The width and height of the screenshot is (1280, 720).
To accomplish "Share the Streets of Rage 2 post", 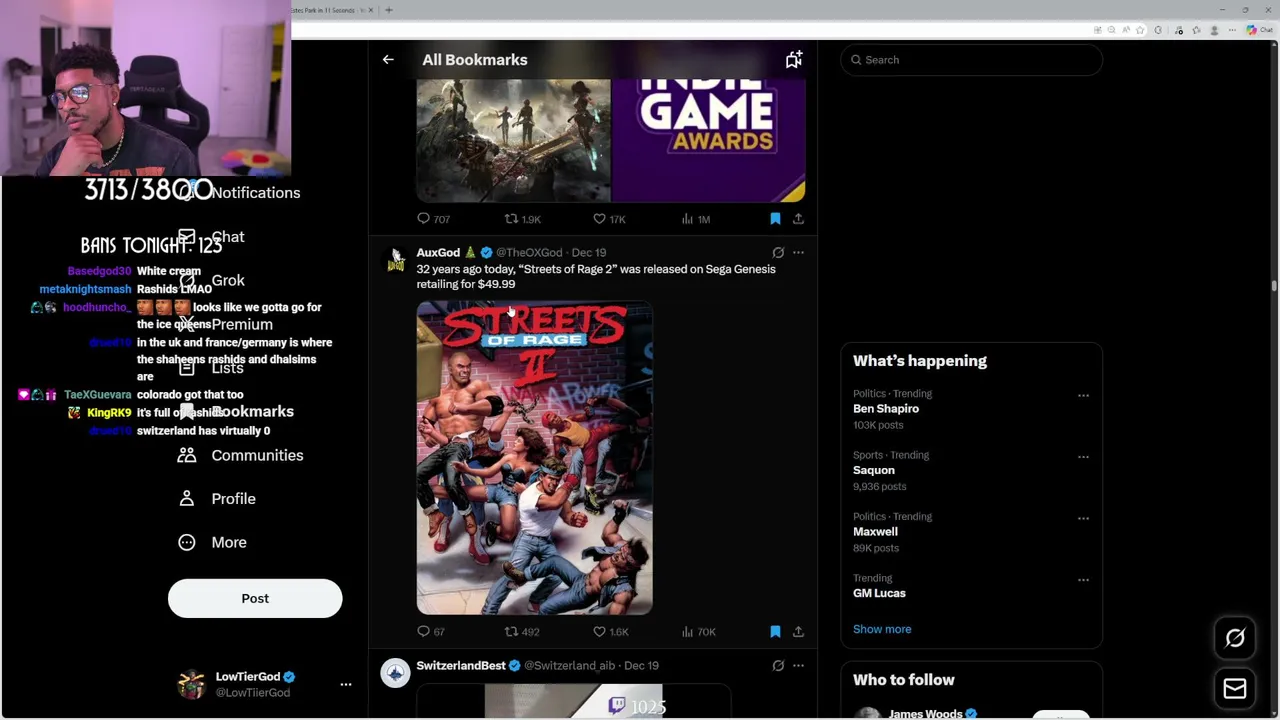I will (x=798, y=631).
